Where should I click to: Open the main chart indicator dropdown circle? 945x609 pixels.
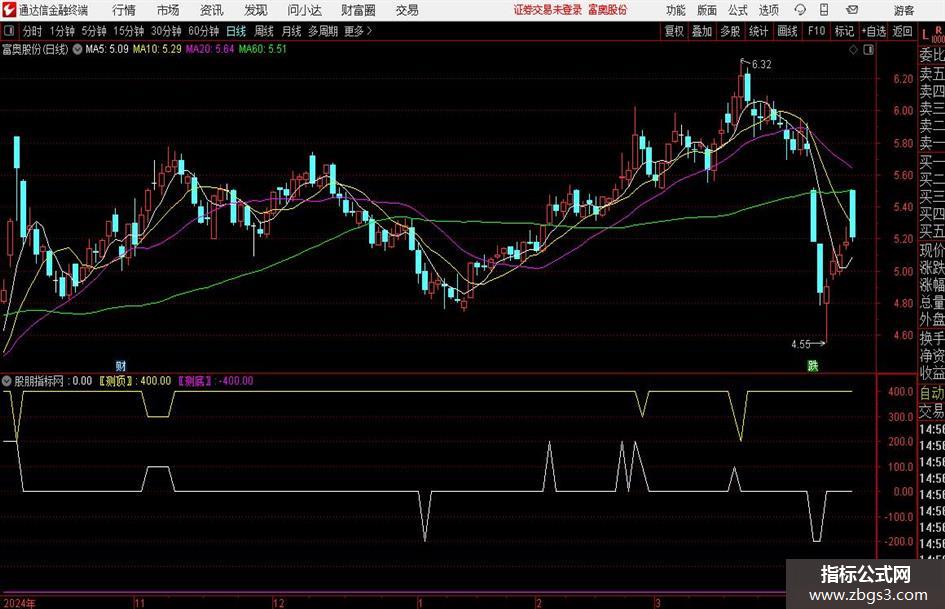tap(78, 49)
